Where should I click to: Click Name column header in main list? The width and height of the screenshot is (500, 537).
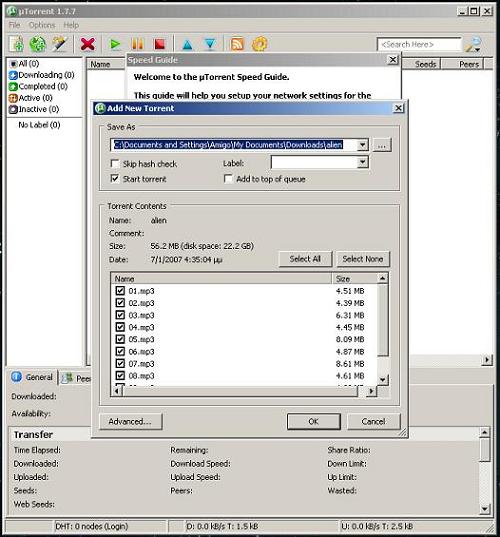tap(106, 64)
